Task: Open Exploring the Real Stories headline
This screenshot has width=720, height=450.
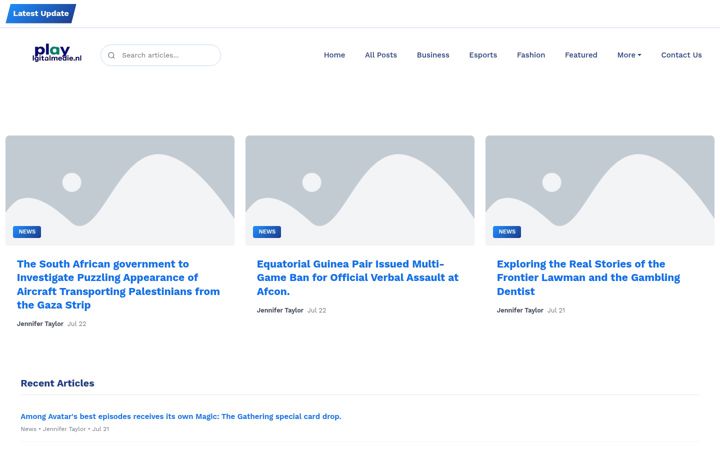Action: (x=588, y=277)
